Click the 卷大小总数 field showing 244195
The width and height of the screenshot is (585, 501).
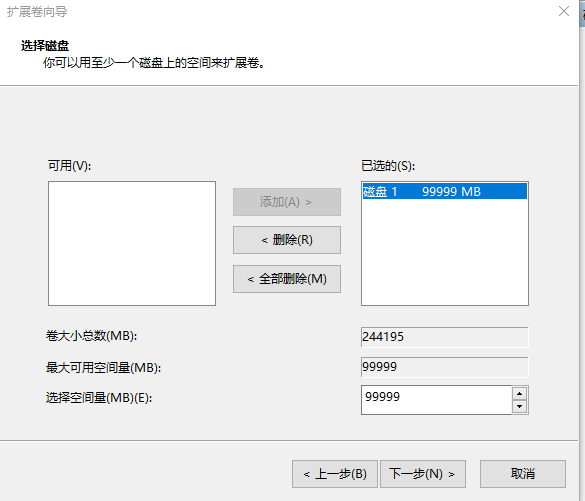coord(445,337)
